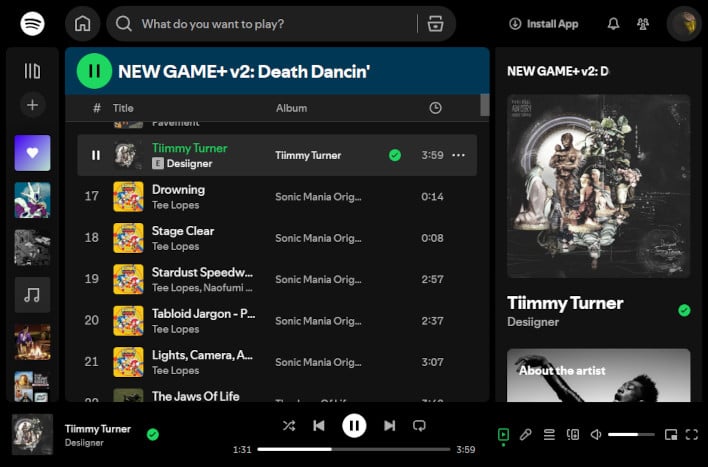Open Tiimmy Turner song title link
This screenshot has height=467, width=708.
(x=190, y=148)
